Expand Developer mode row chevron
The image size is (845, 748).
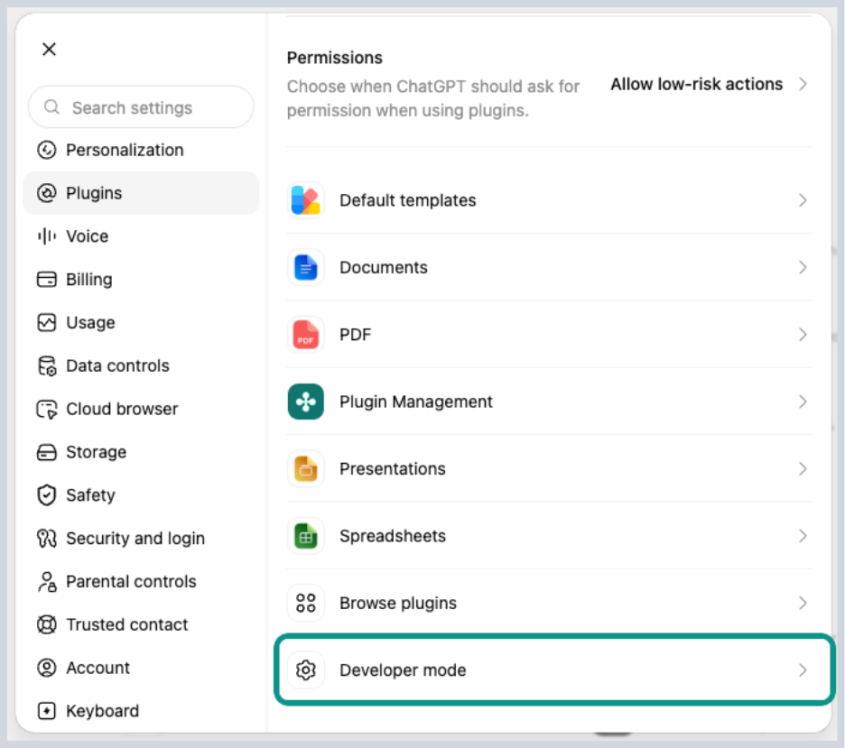802,670
